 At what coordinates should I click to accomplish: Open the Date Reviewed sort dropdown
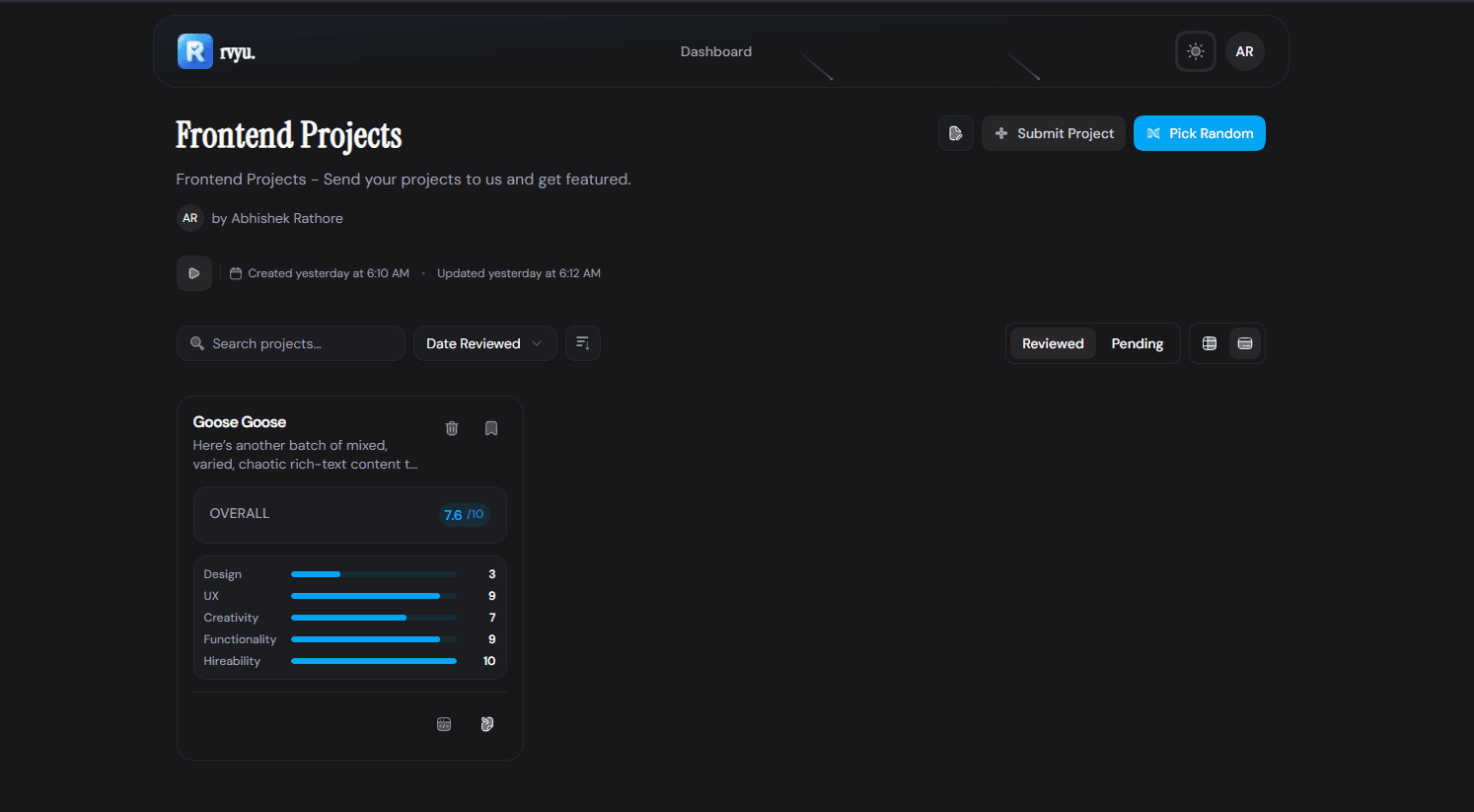[x=484, y=343]
